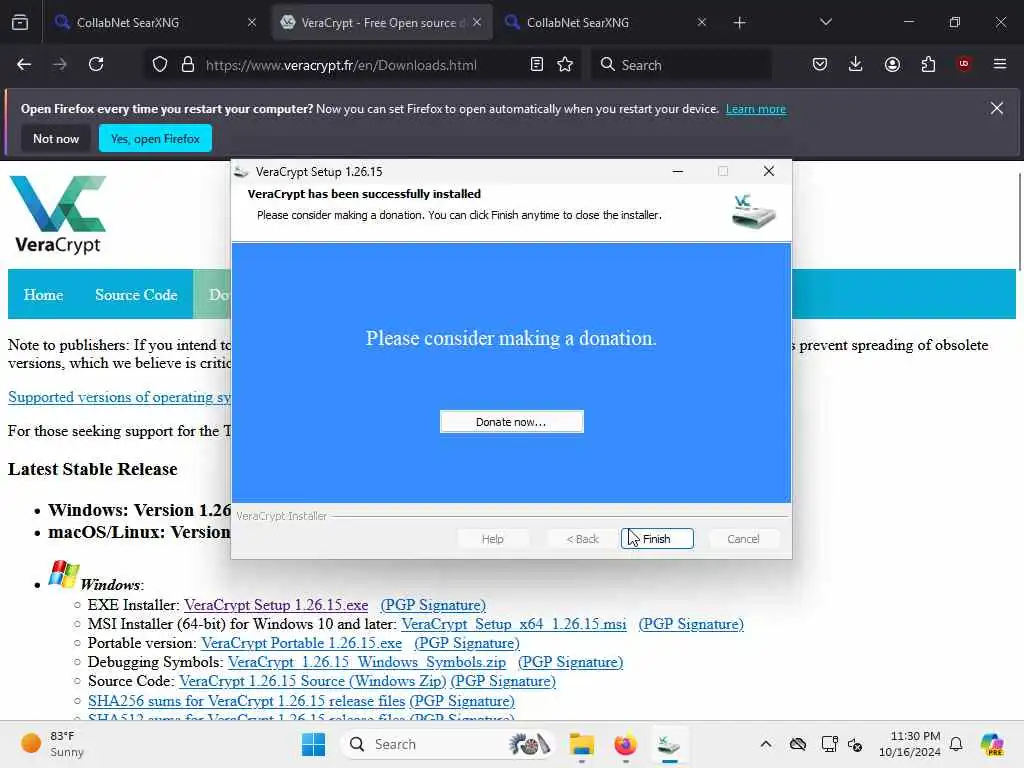Open Firefox hamburger menu
Viewport: 1024px width, 768px height.
tap(1000, 64)
